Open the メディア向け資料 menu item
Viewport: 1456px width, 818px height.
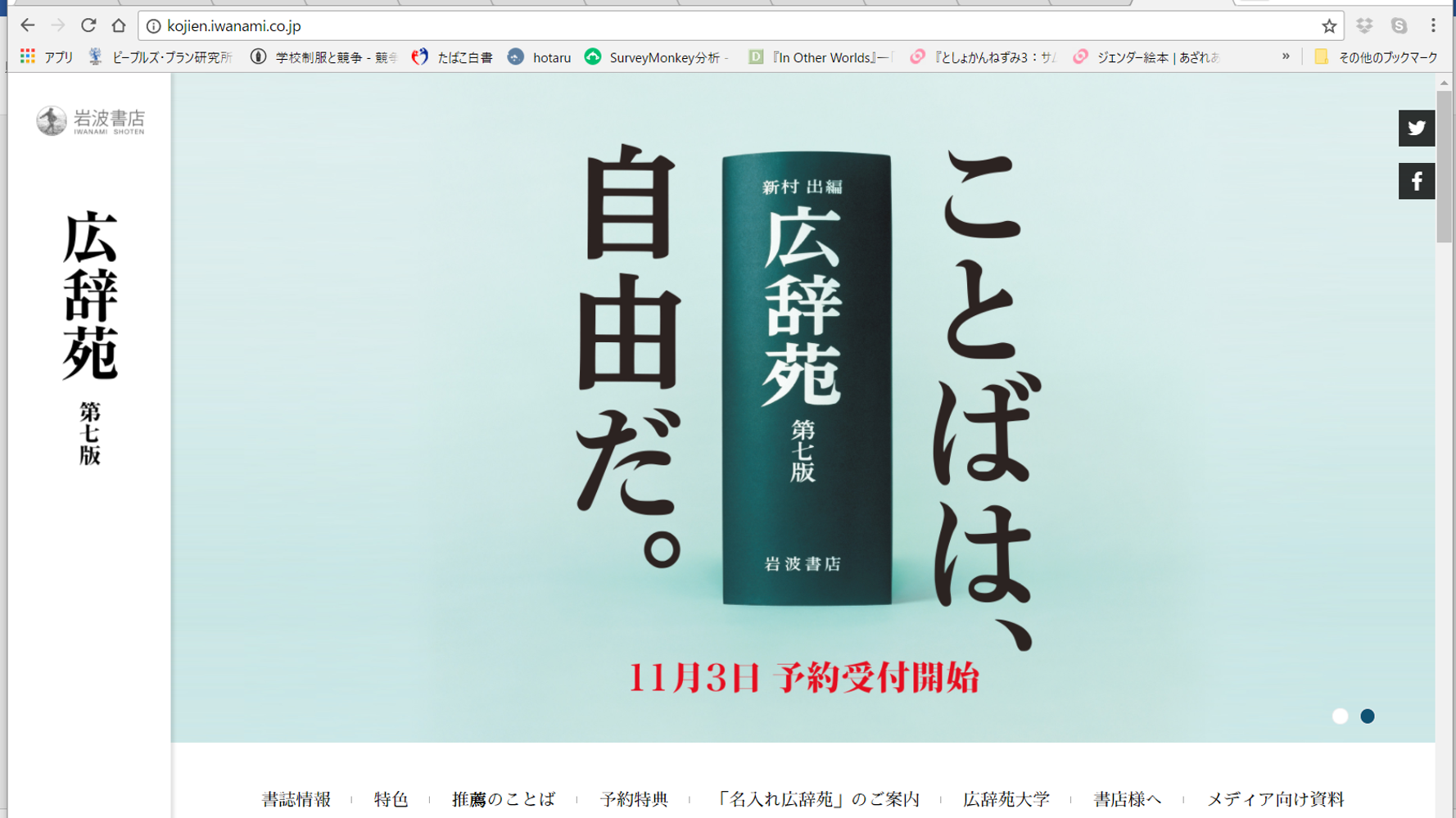(x=1275, y=799)
